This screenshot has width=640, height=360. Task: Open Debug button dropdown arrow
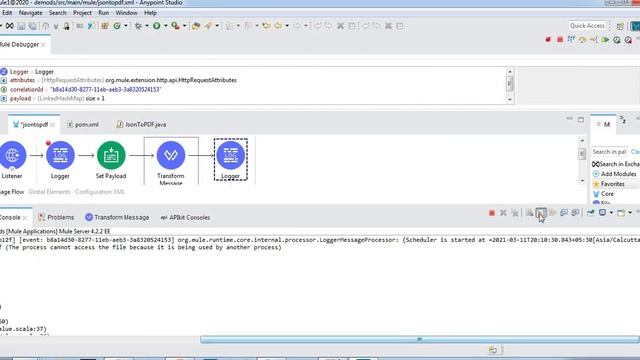147,26
